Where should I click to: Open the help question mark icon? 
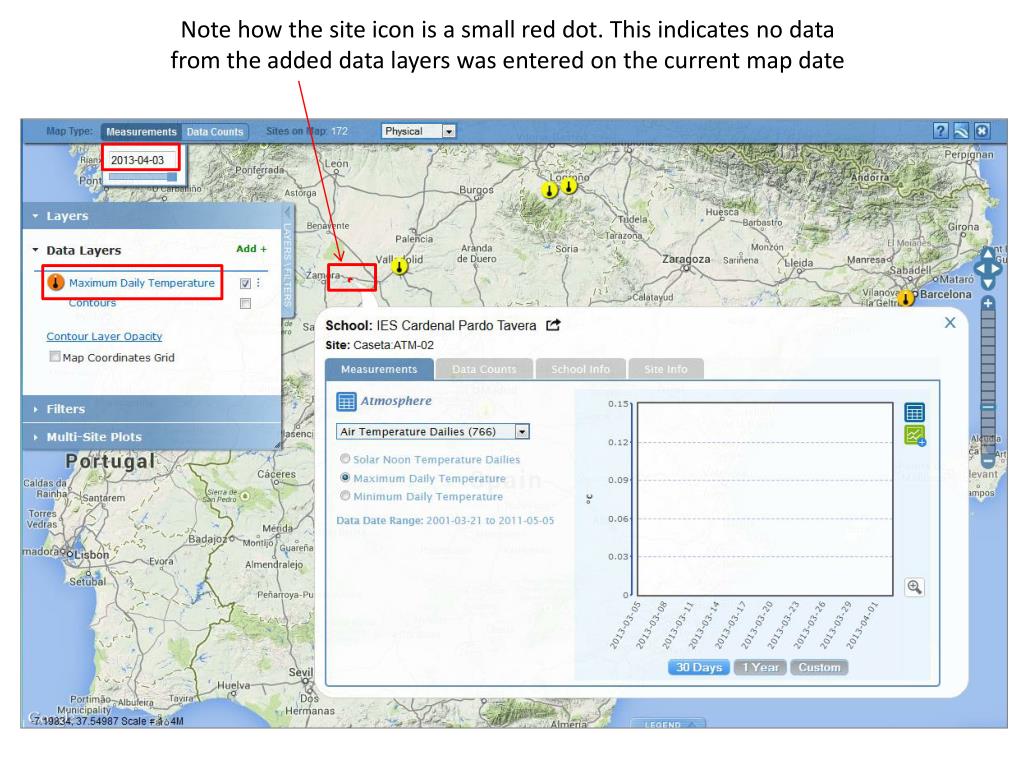(940, 131)
